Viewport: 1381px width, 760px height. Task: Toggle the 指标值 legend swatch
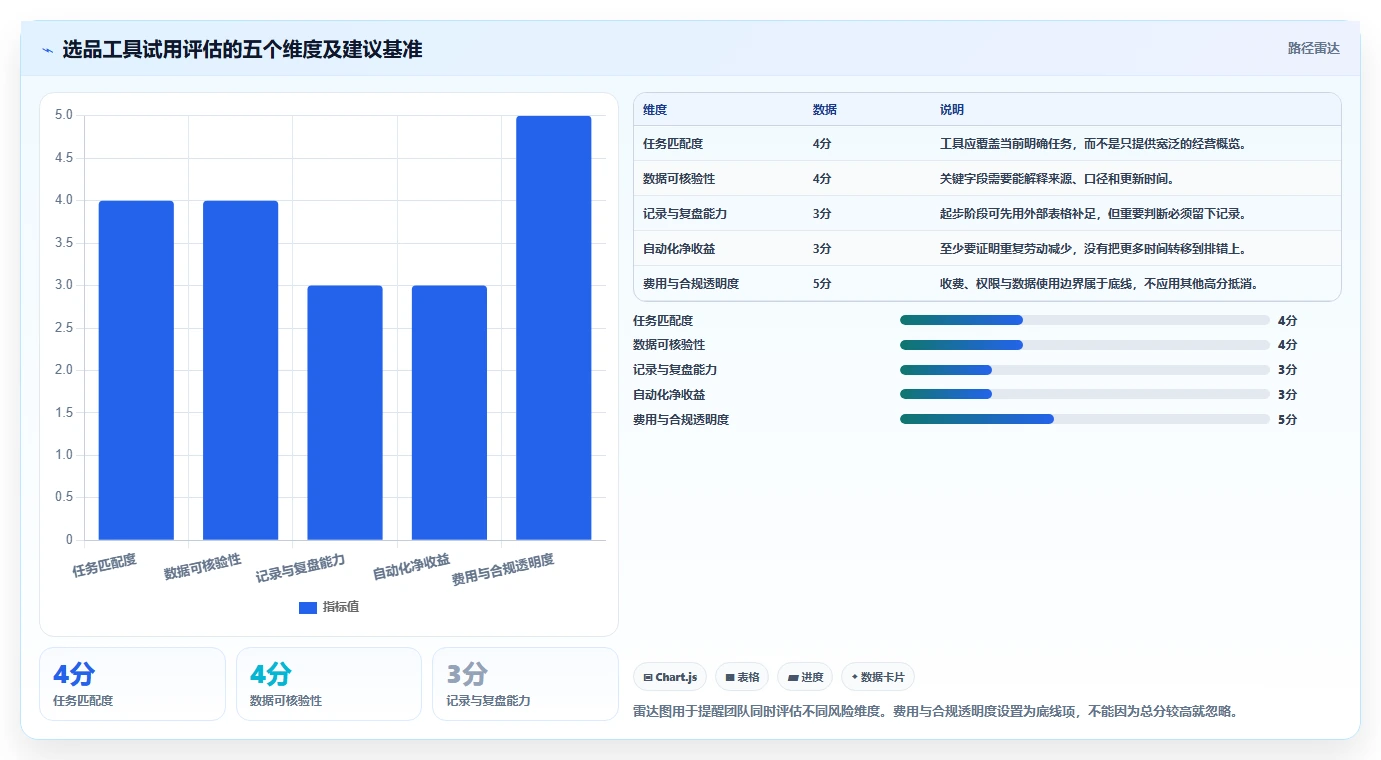(x=308, y=607)
